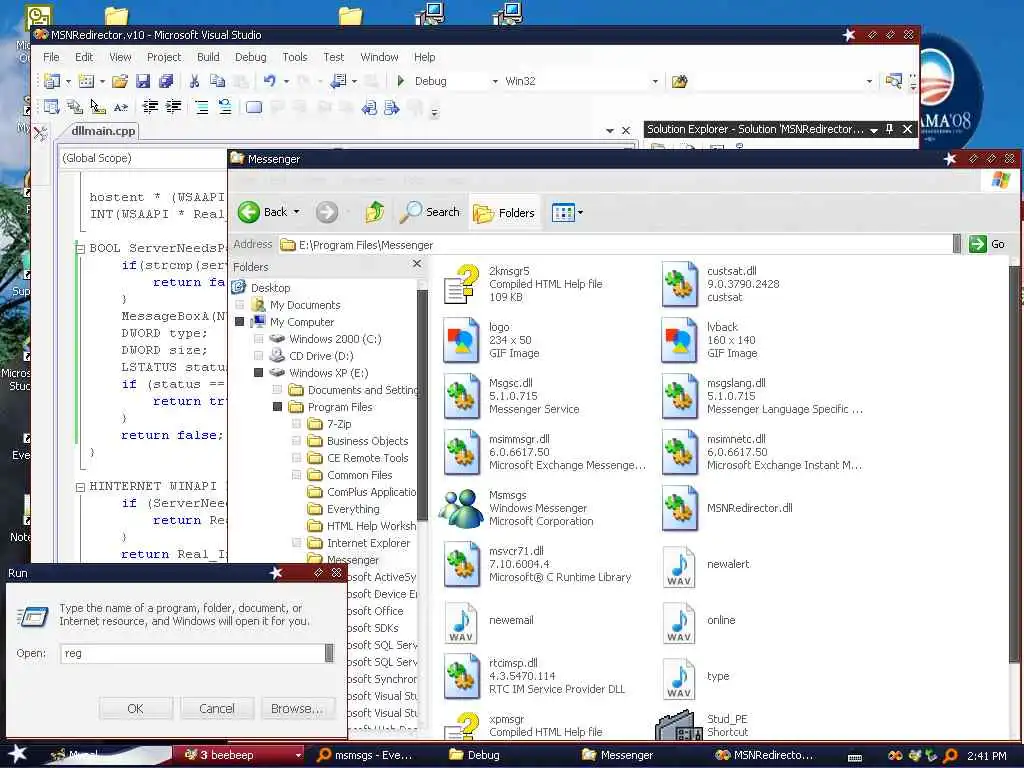Close the Folders pane with X

tap(417, 264)
